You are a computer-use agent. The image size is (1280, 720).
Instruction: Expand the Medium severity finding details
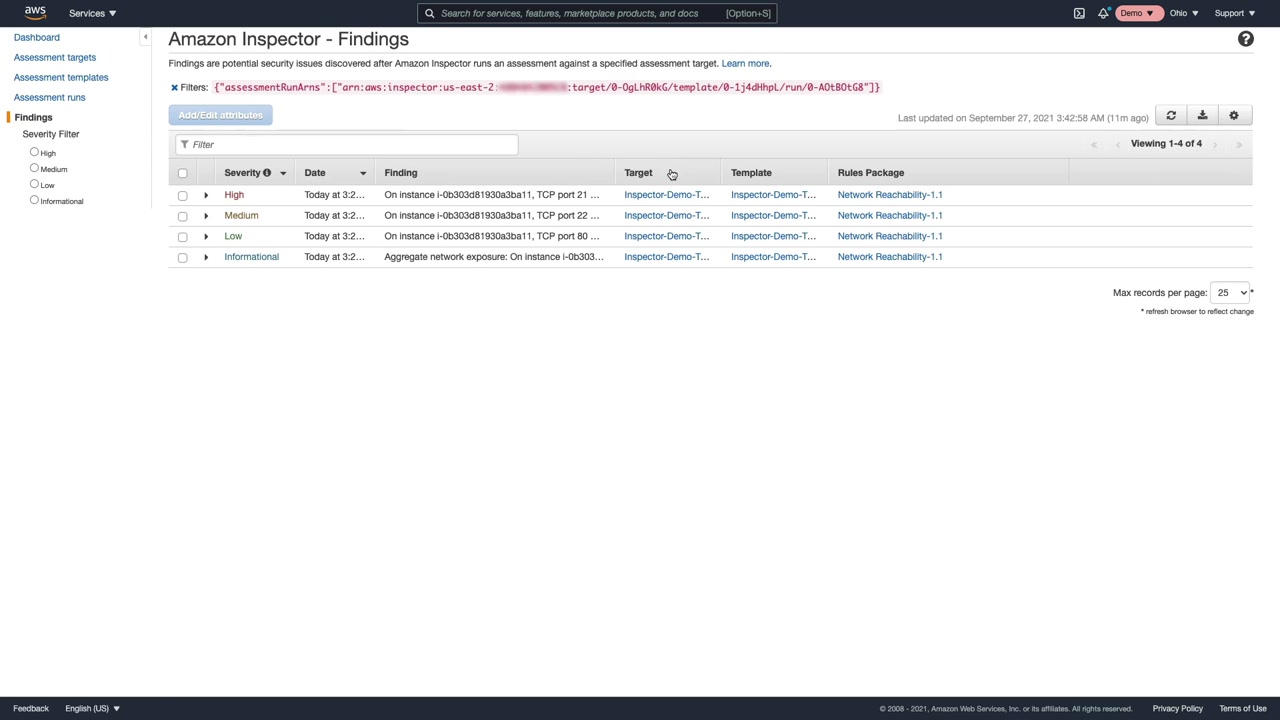(x=206, y=216)
